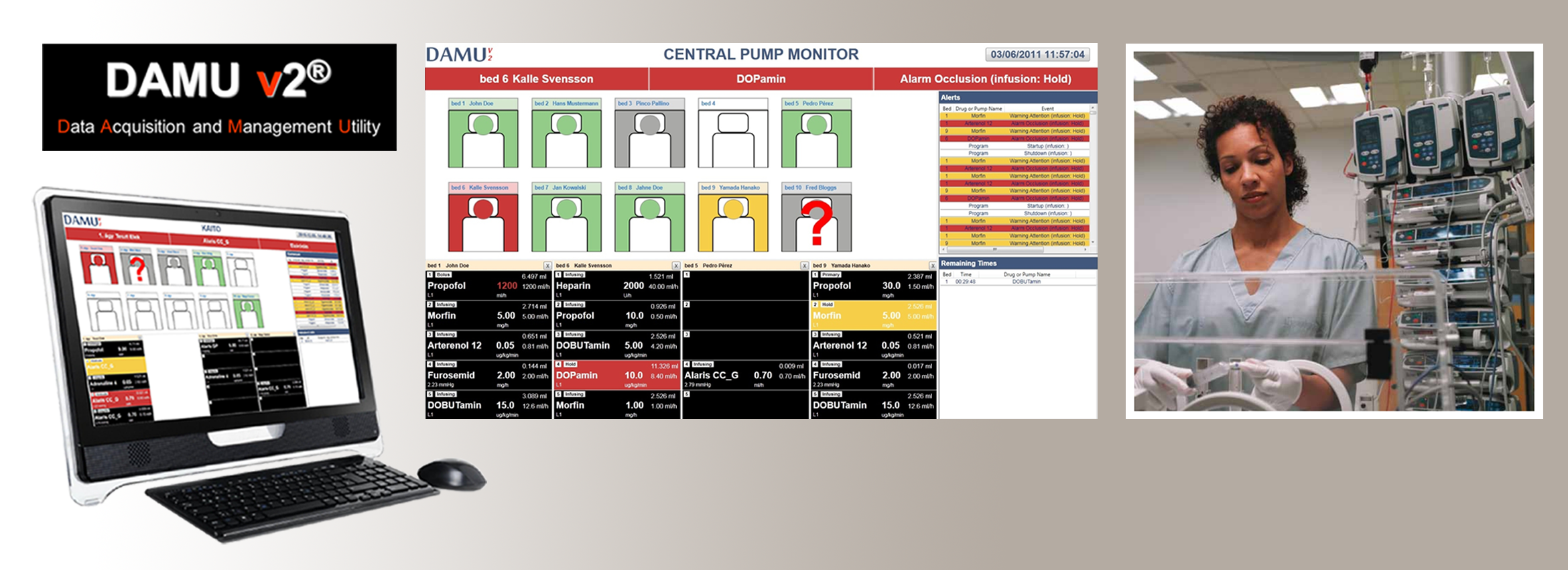Close the bed 9 Yamada Hanako pump panel

tap(932, 266)
